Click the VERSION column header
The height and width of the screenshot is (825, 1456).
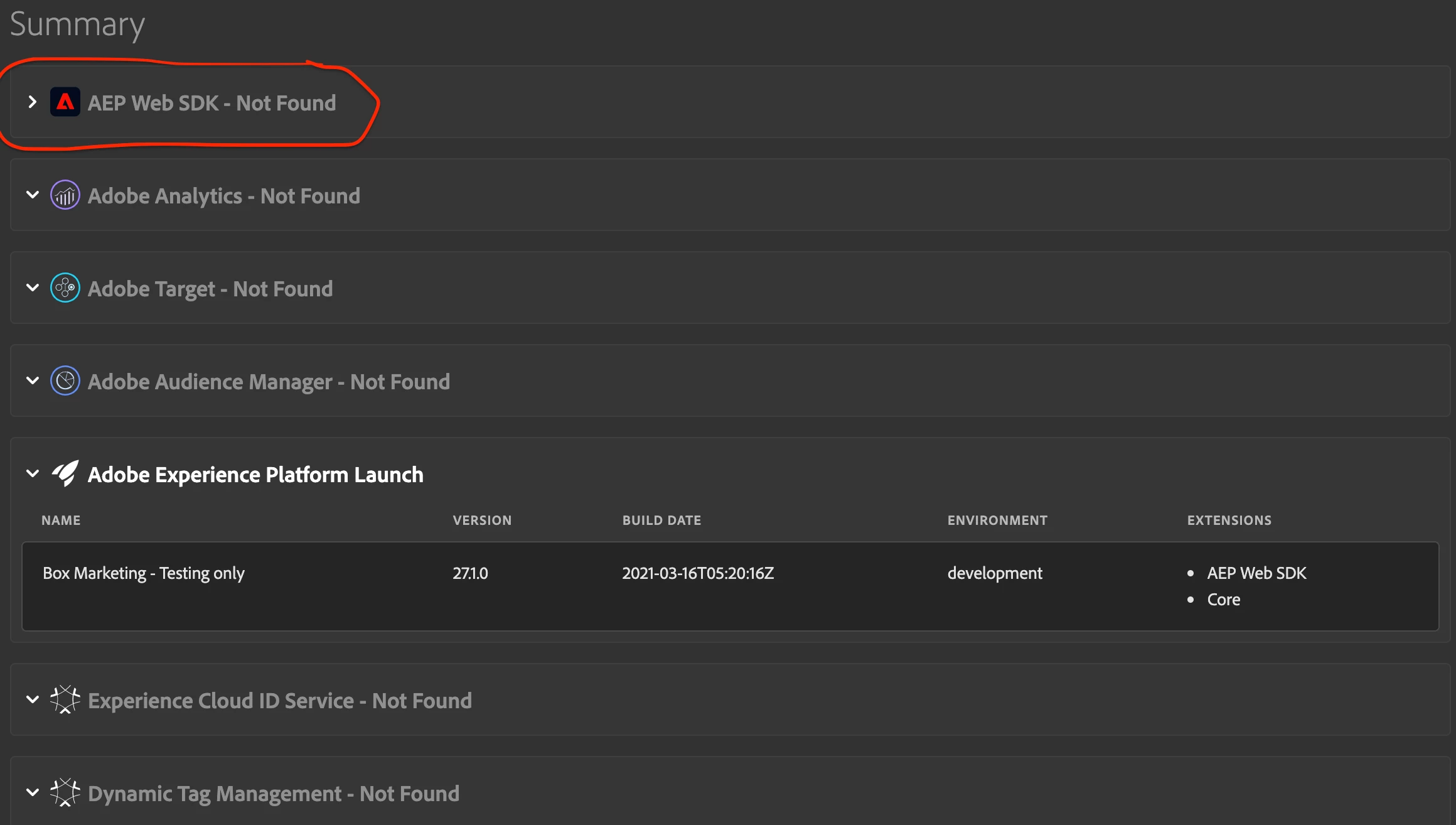(482, 520)
